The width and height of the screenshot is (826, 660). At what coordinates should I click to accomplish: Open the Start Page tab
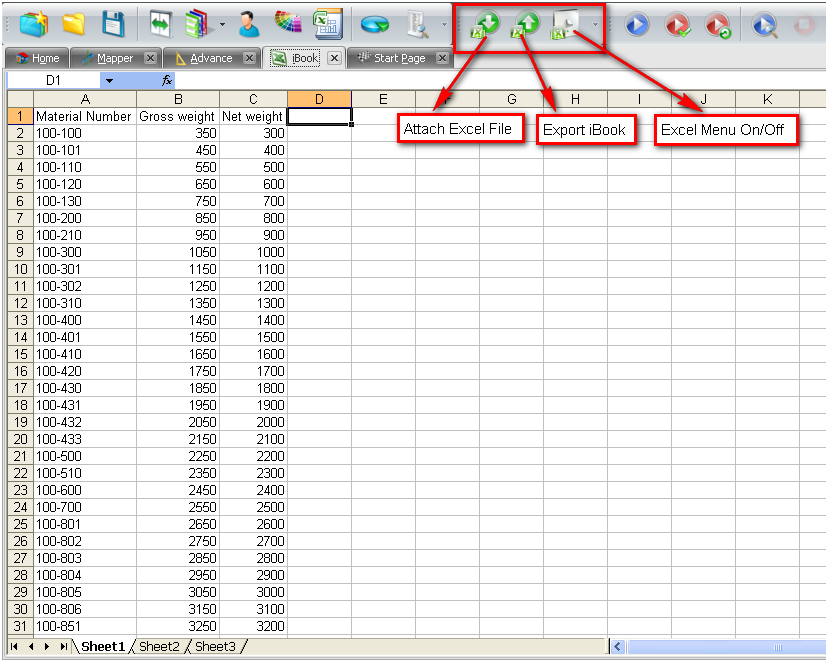pos(399,58)
